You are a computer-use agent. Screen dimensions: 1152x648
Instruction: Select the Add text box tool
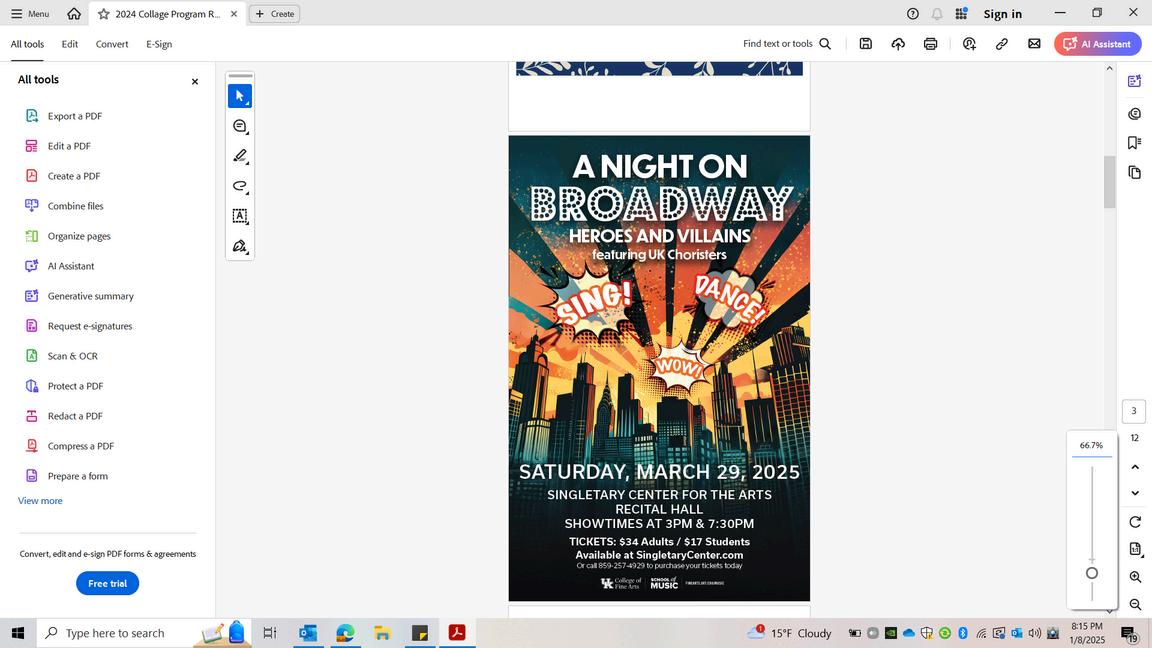pos(240,216)
